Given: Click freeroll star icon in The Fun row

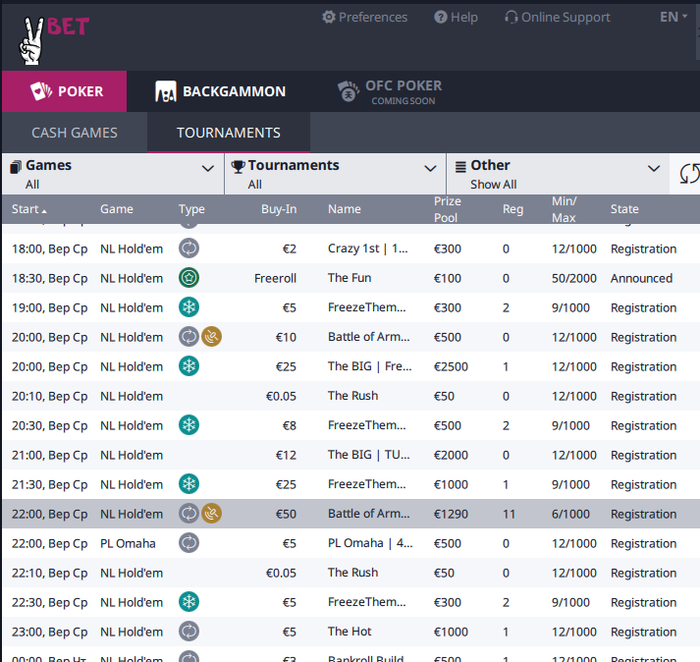Looking at the screenshot, I should click(189, 278).
